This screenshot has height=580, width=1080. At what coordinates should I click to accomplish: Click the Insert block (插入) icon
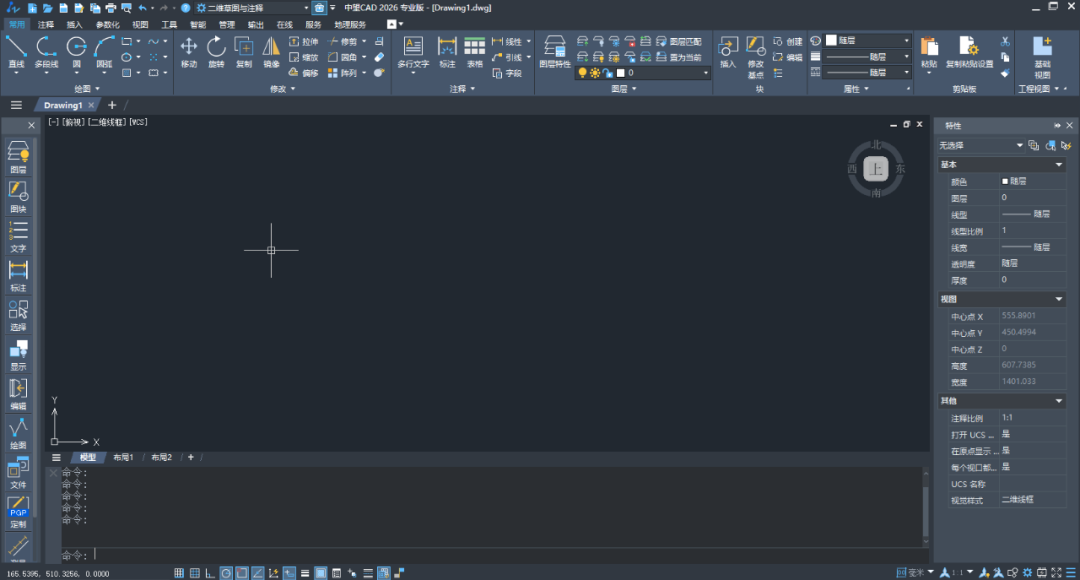point(727,51)
